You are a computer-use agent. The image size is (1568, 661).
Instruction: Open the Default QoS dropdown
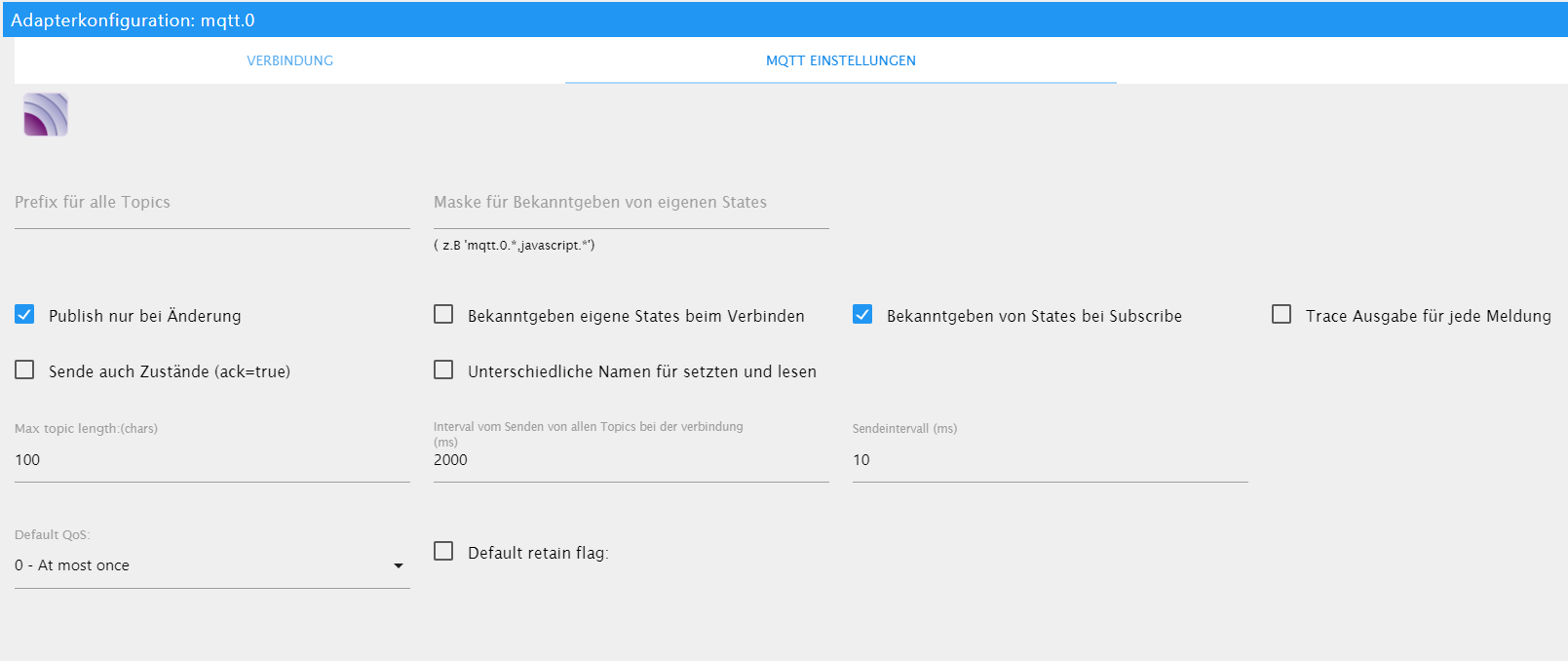tap(212, 565)
